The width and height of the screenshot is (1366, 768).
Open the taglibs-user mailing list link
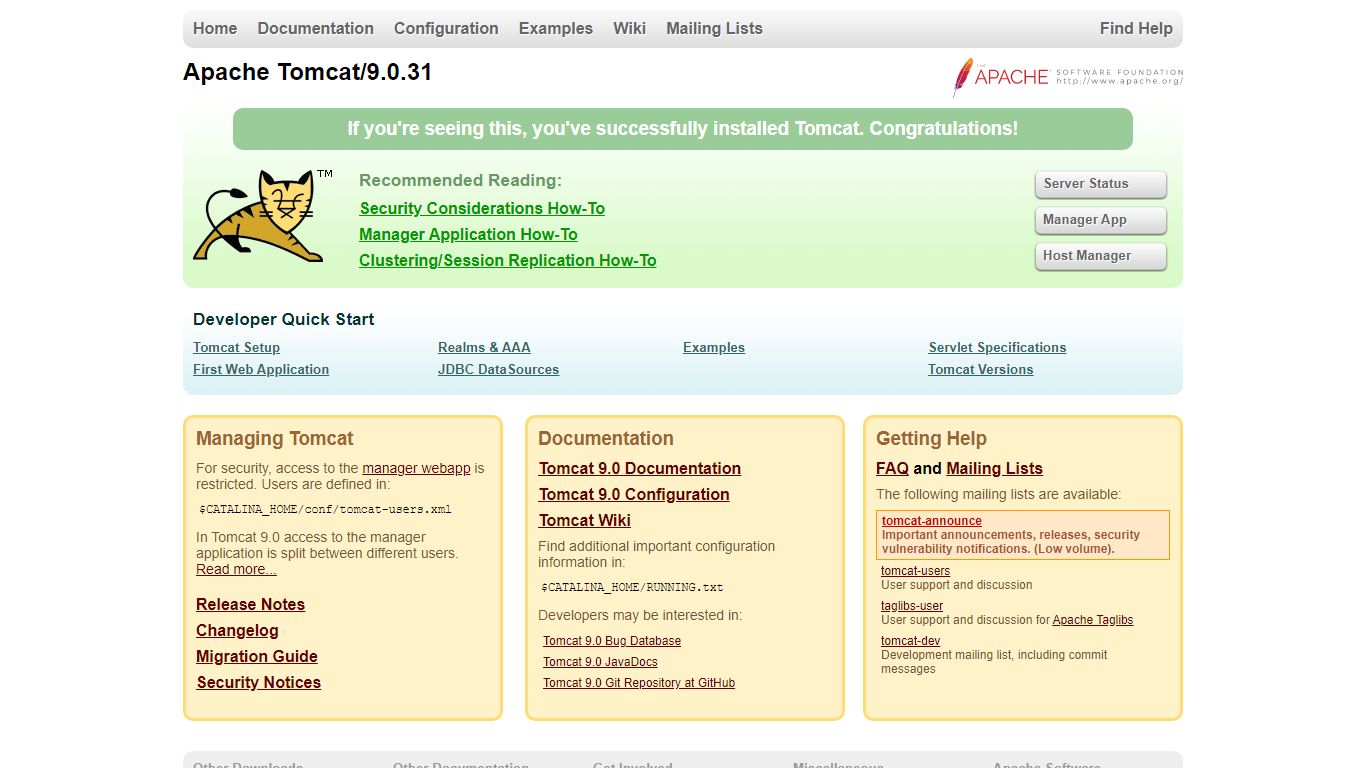tap(912, 606)
